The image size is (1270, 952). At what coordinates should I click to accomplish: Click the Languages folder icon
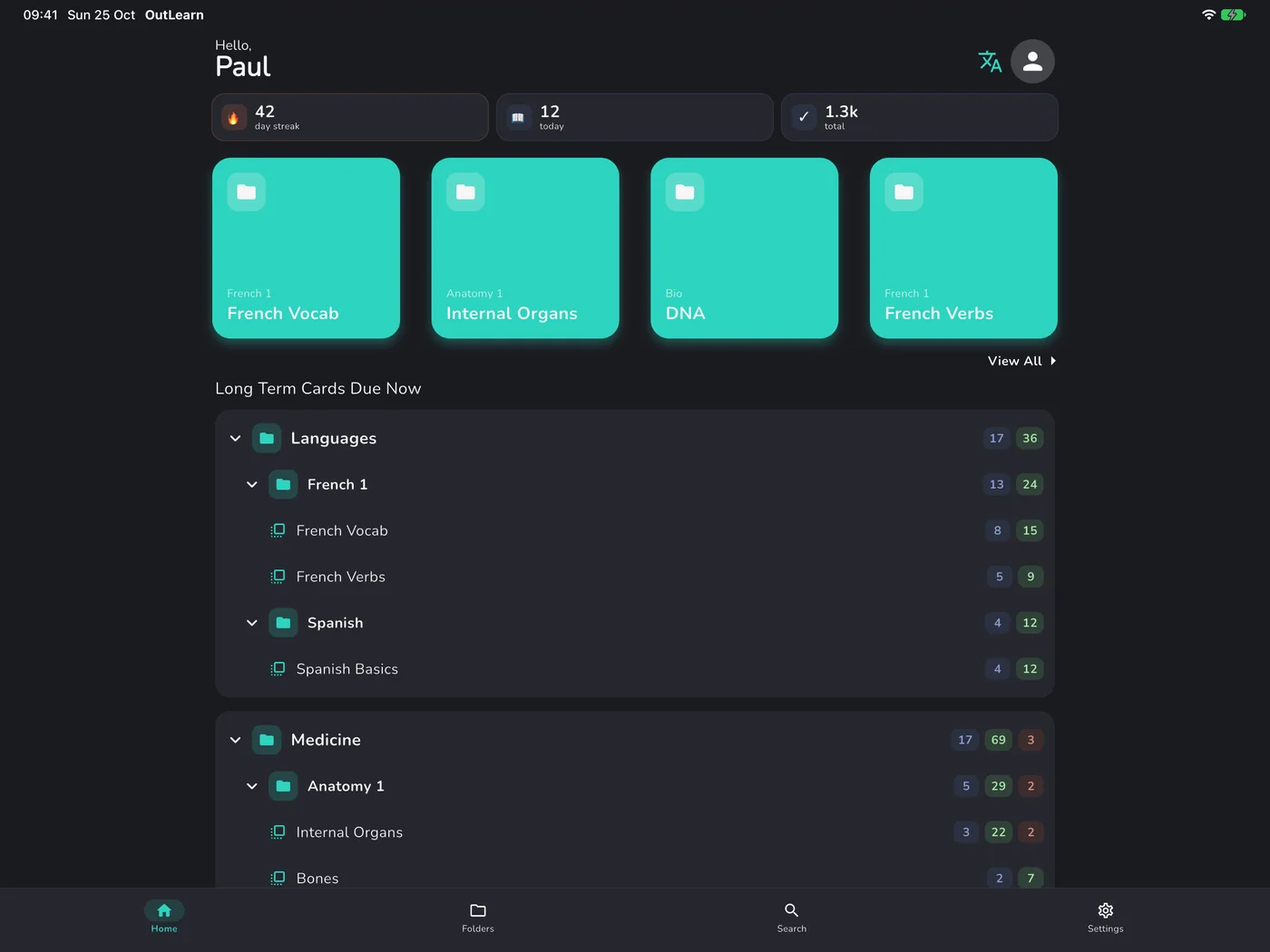(267, 438)
